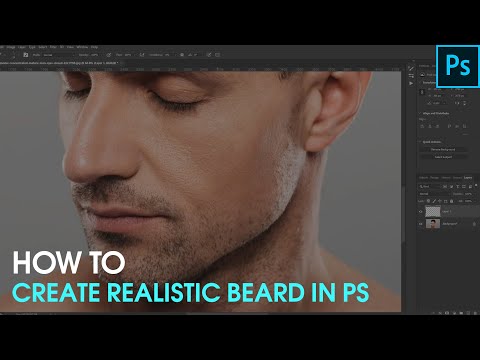Align left edges icon
This screenshot has width=480, height=360.
point(423,126)
